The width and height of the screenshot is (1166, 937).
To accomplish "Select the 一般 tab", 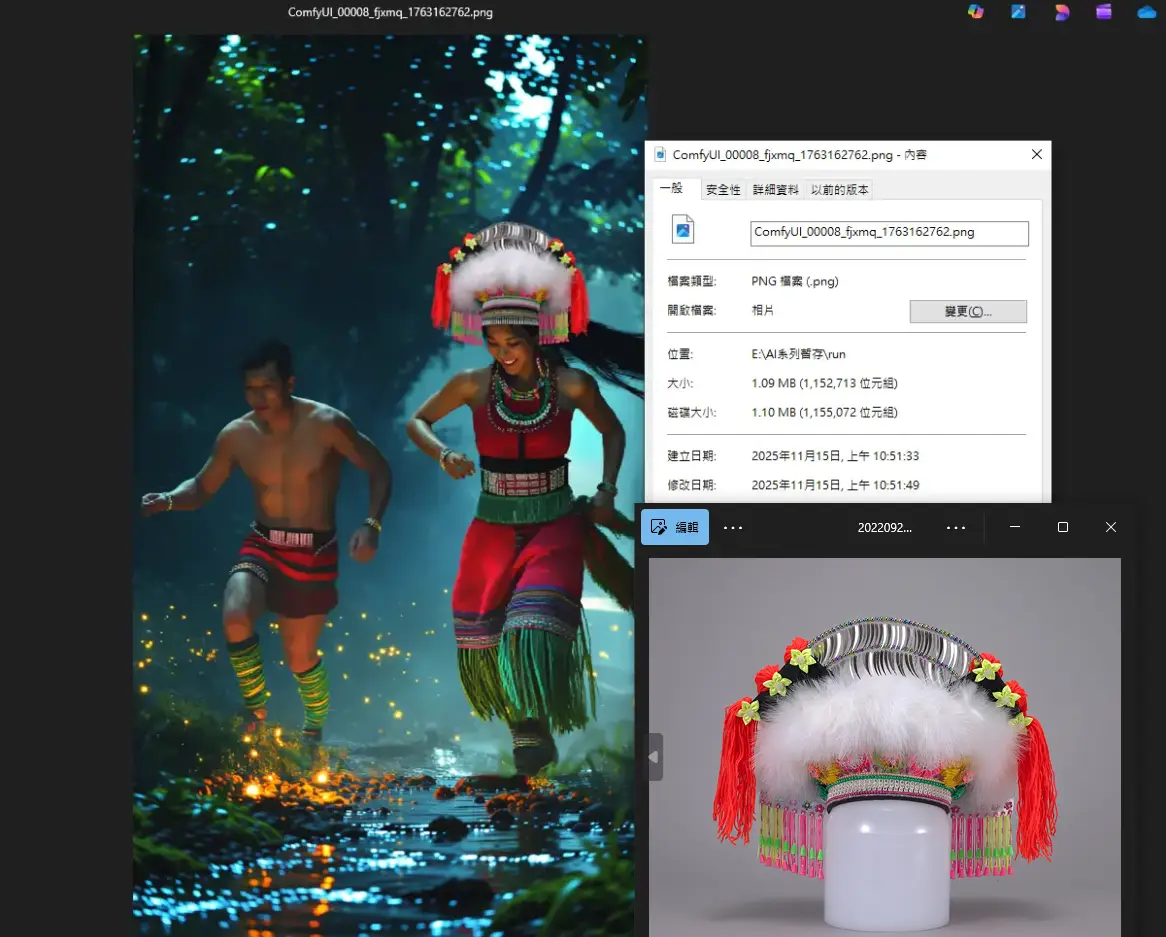I will [x=672, y=189].
